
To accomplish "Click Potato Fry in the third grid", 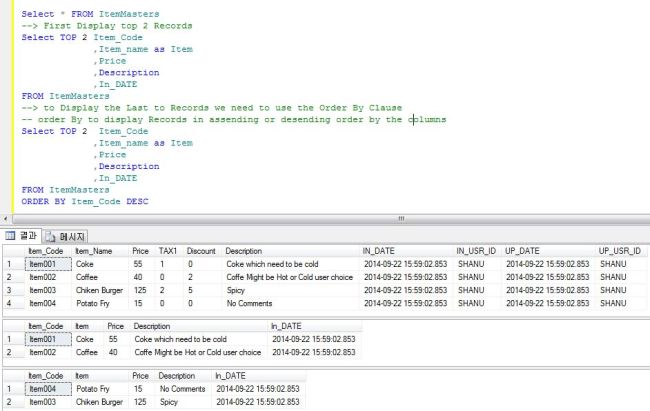I will pyautogui.click(x=100, y=389).
